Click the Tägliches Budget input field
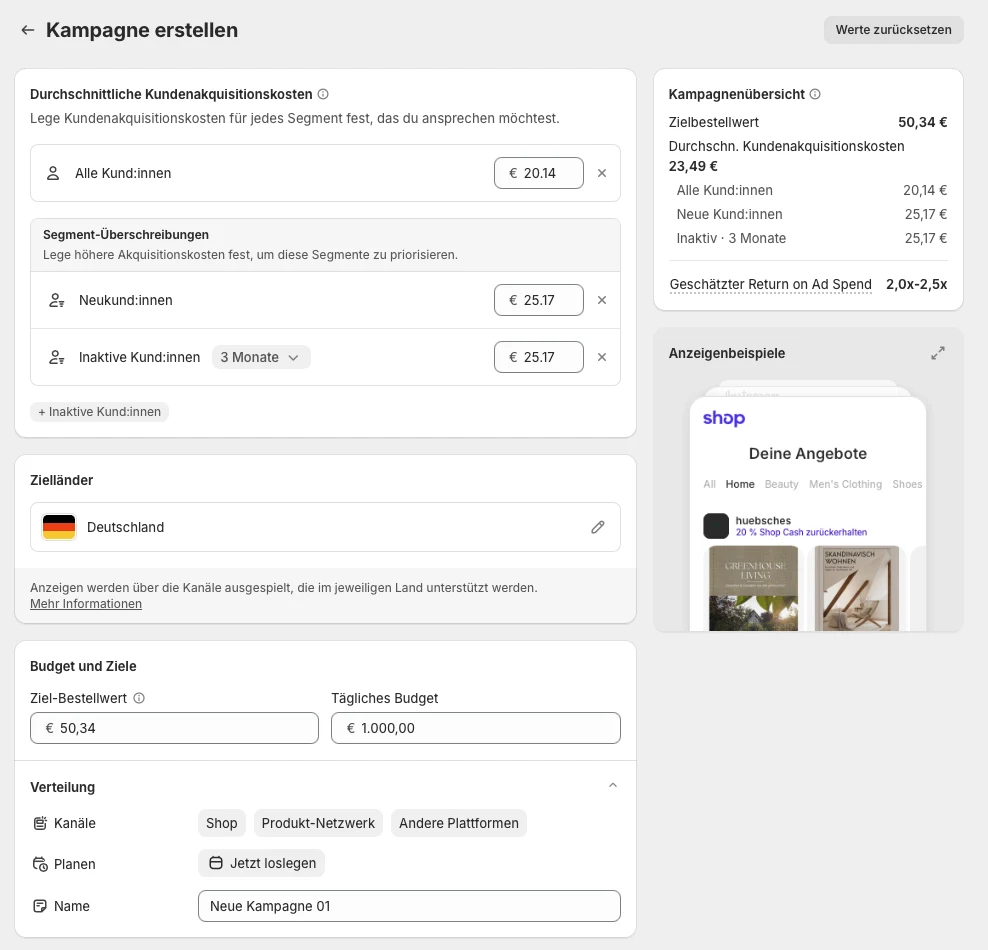 (476, 728)
